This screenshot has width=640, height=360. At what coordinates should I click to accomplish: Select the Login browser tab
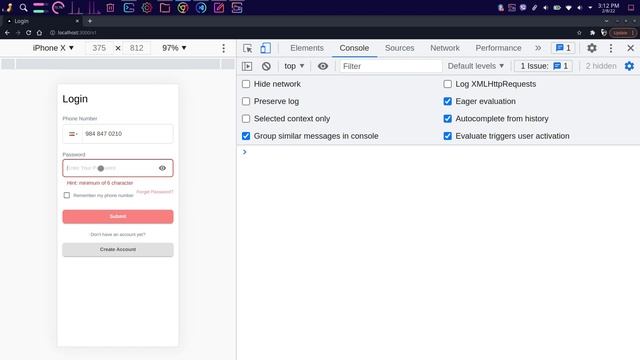pyautogui.click(x=42, y=21)
